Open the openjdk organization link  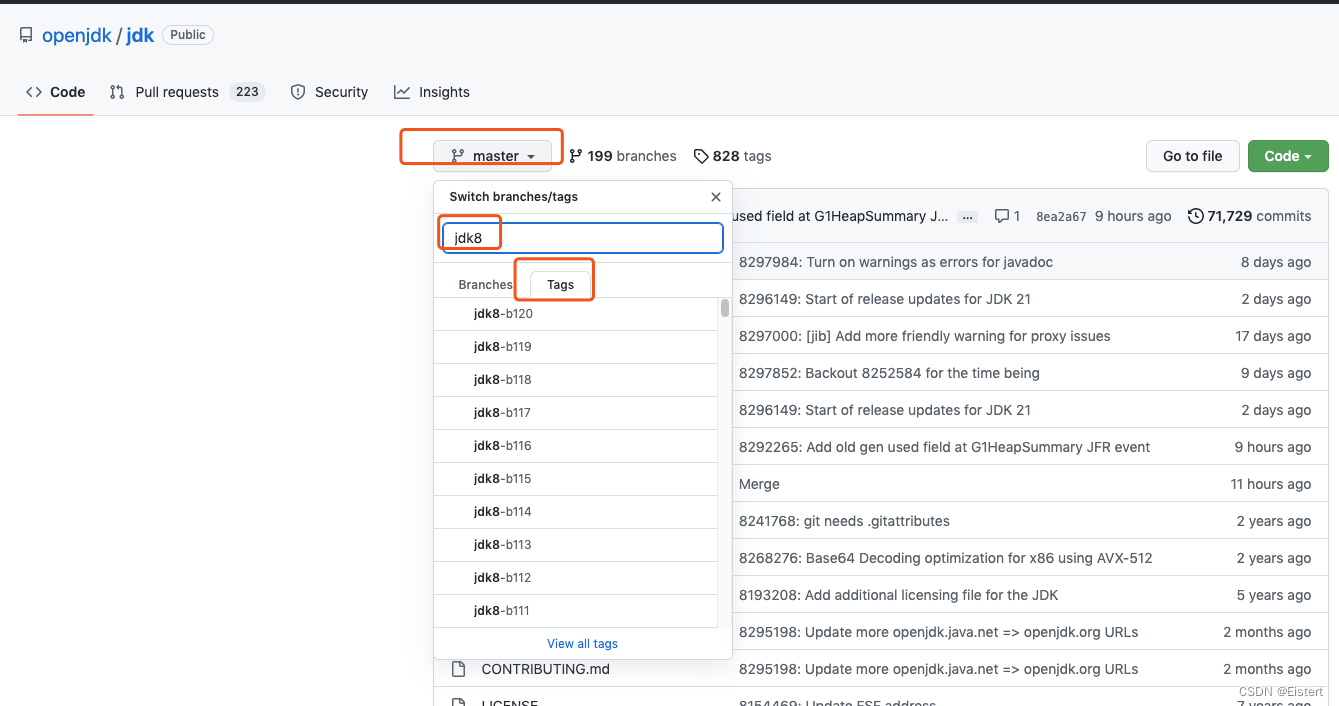pyautogui.click(x=77, y=35)
